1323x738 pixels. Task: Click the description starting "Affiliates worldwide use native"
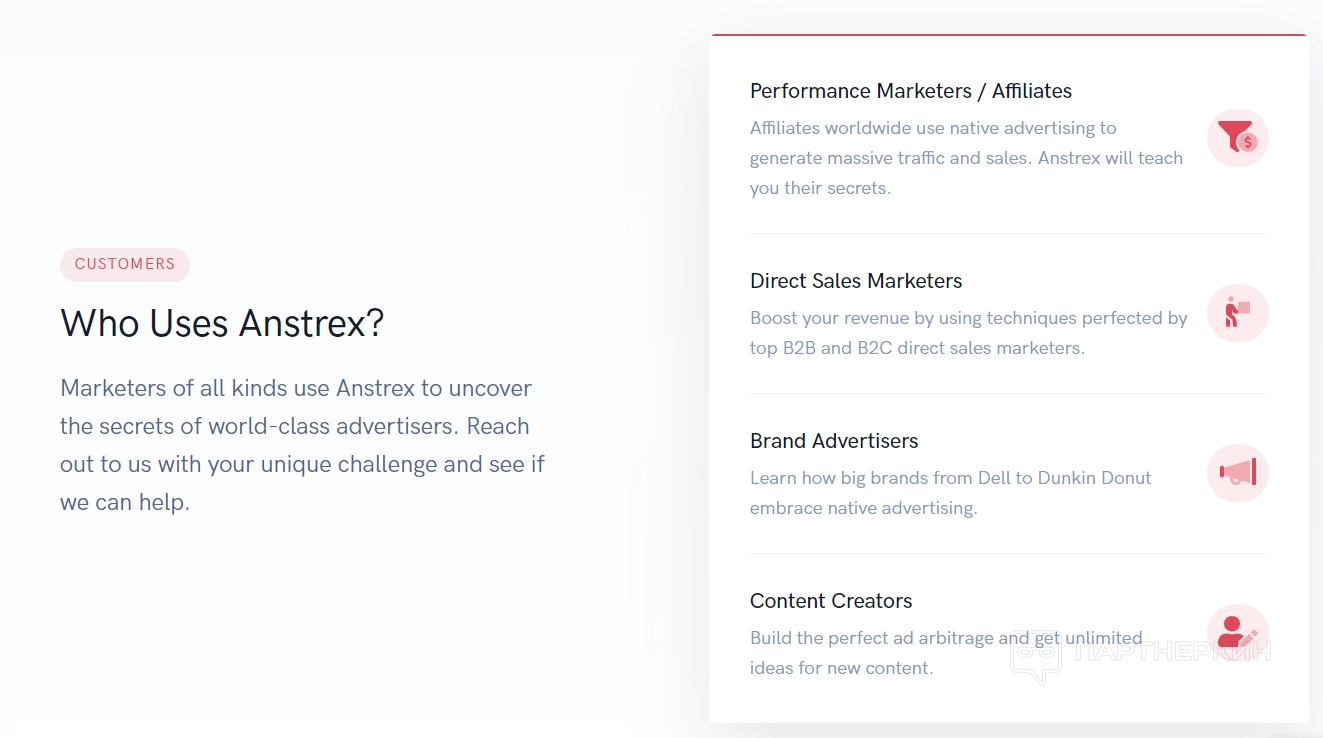point(966,158)
